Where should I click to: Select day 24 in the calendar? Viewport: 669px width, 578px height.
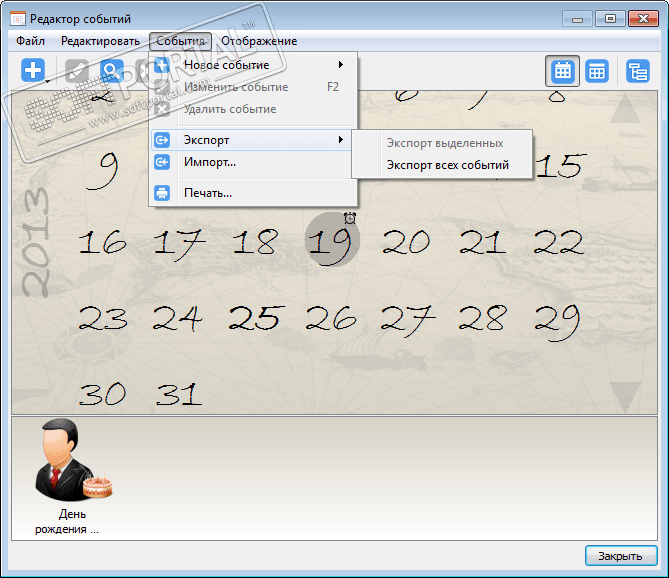click(177, 318)
